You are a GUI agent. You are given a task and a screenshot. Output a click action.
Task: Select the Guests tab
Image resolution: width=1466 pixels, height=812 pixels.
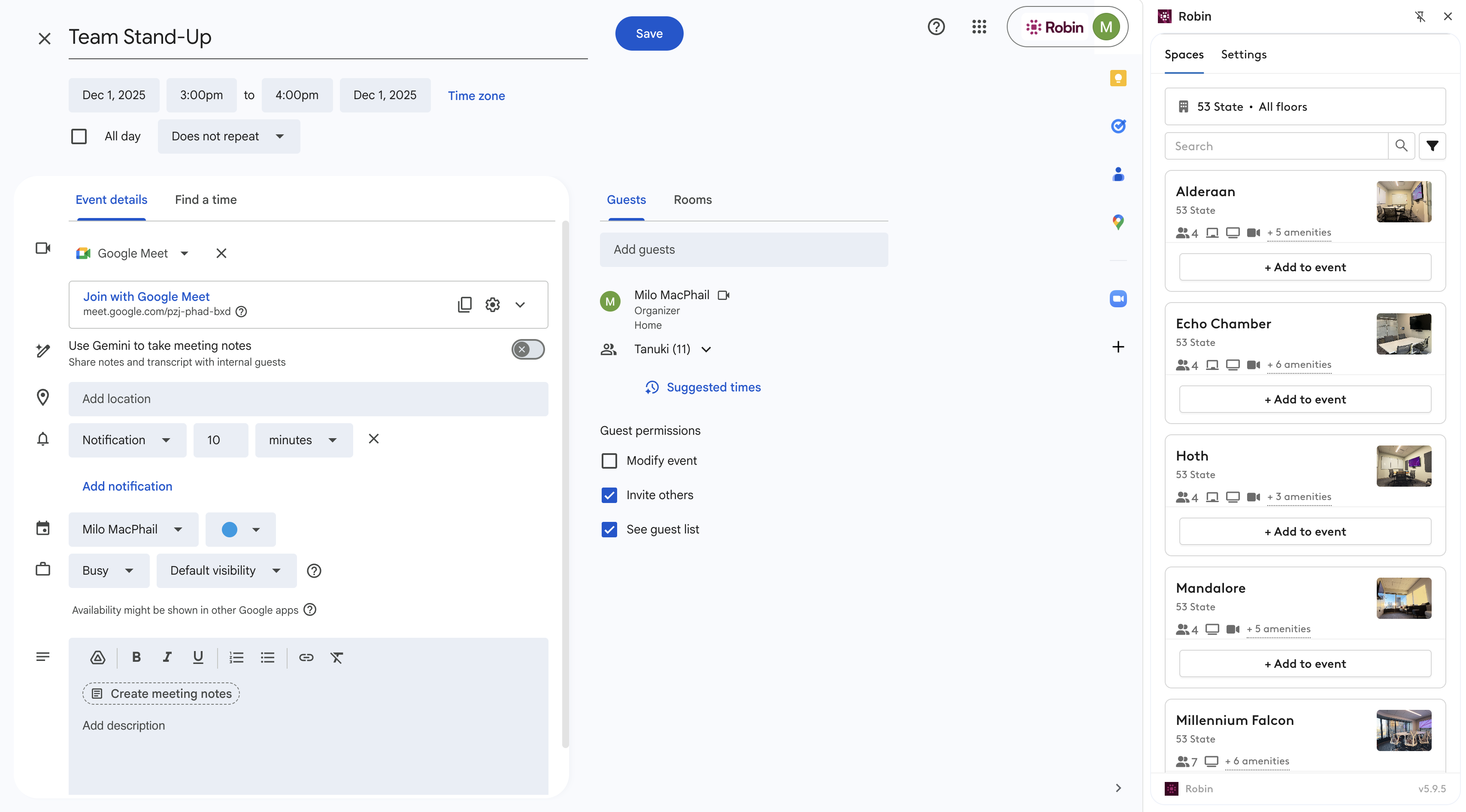click(626, 199)
